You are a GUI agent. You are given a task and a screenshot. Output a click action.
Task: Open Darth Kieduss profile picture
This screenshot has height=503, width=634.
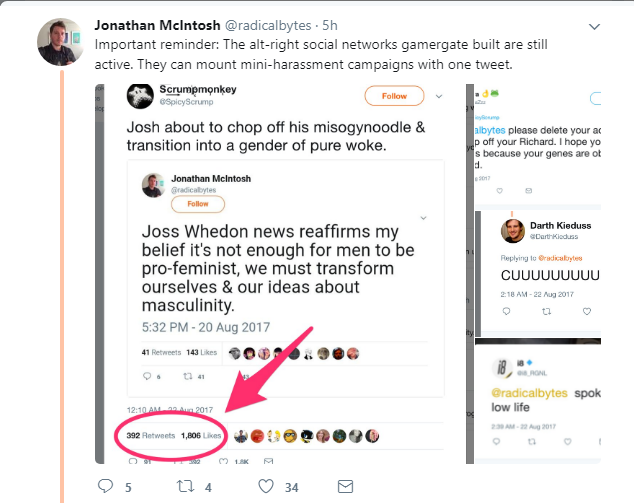[x=513, y=231]
